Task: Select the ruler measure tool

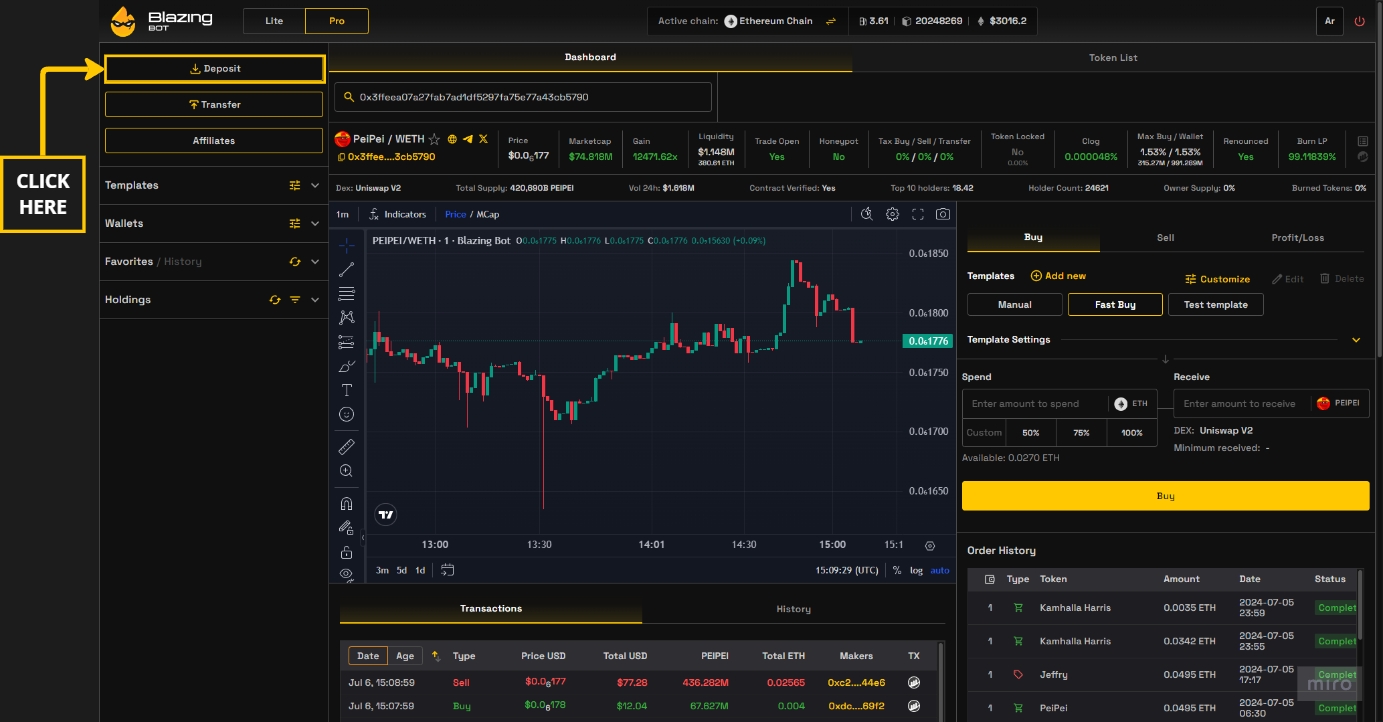Action: pos(347,446)
